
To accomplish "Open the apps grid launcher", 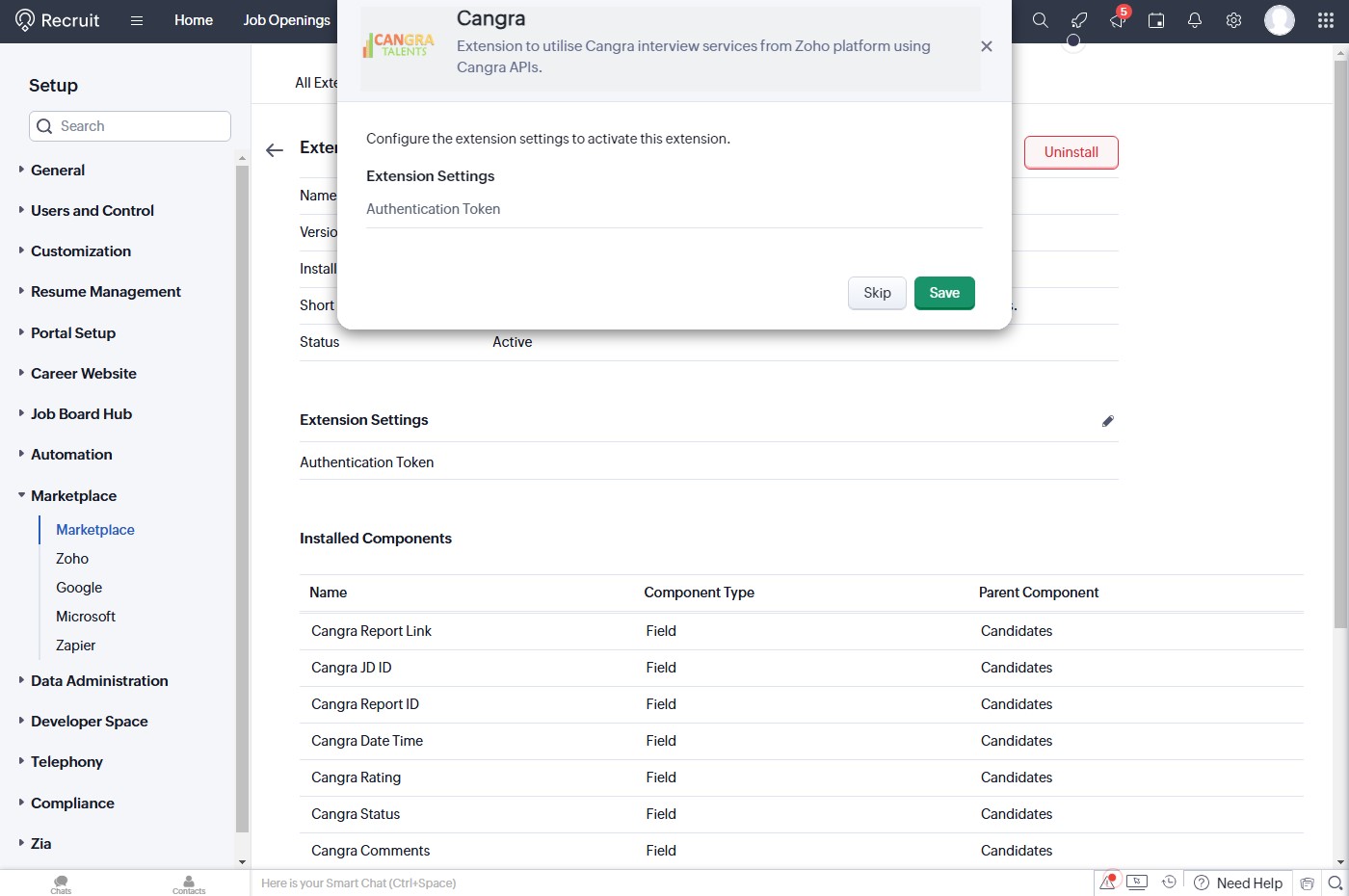I will point(1326,20).
